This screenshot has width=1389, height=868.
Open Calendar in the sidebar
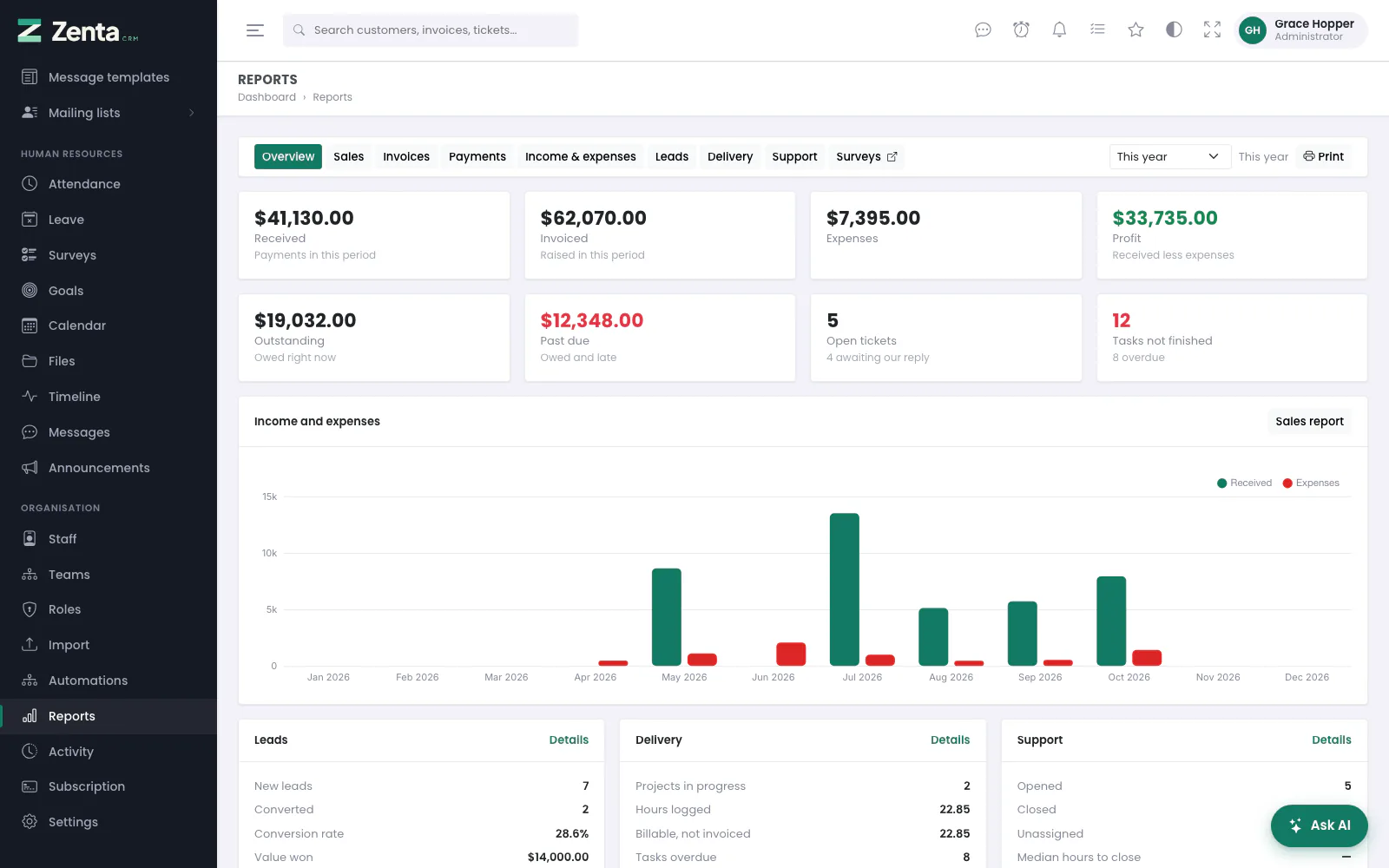tap(109, 325)
